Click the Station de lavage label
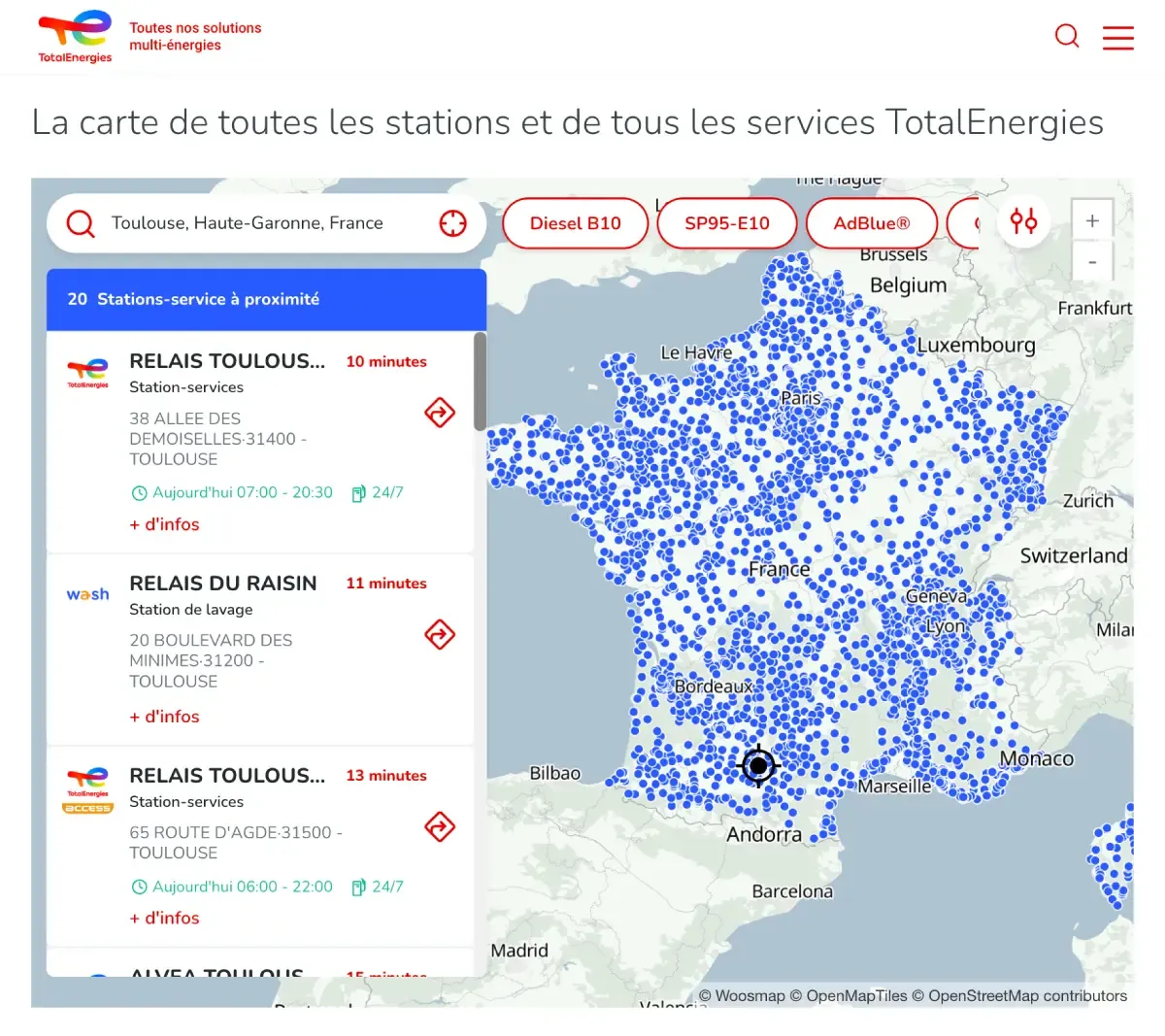This screenshot has height=1036, width=1165. pos(191,610)
